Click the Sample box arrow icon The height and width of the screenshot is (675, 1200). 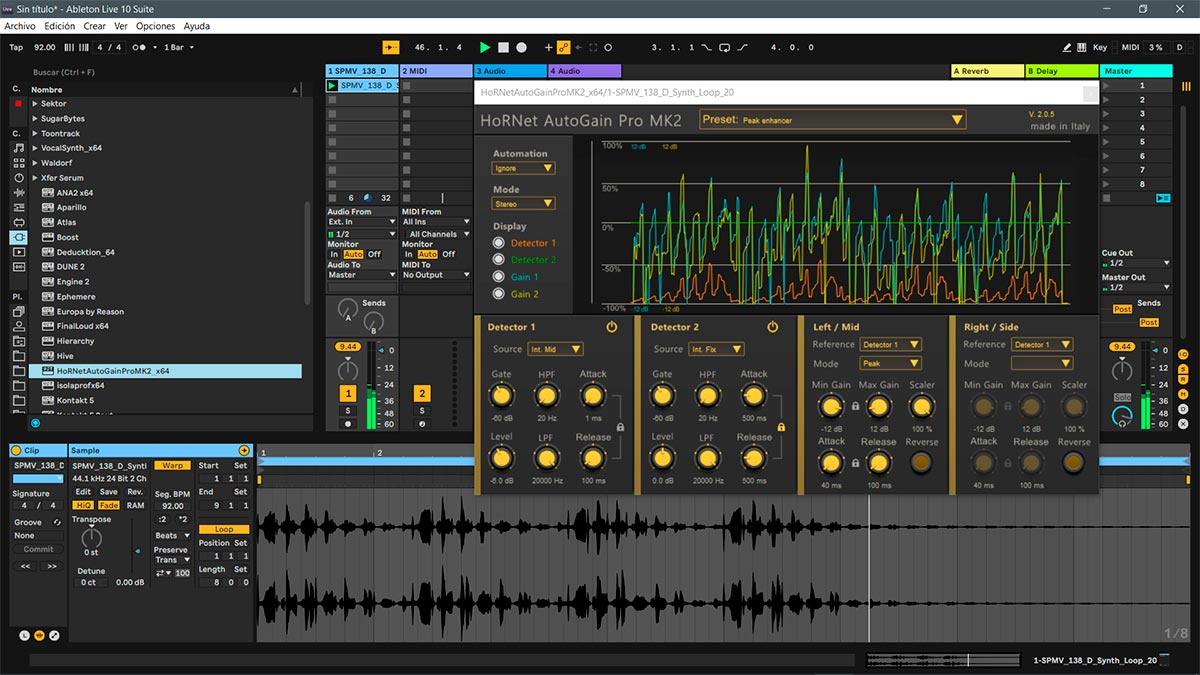(244, 450)
